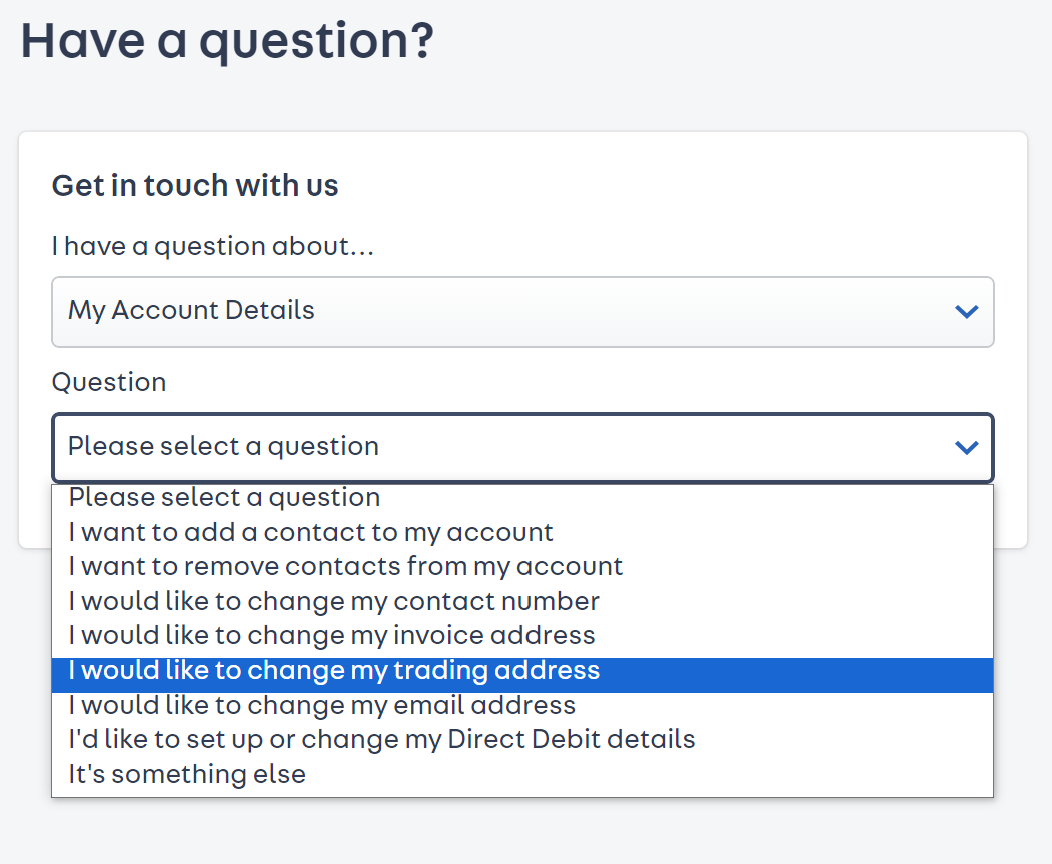Viewport: 1052px width, 864px height.
Task: Click the 'Get in touch with us' card title
Action: (x=195, y=185)
